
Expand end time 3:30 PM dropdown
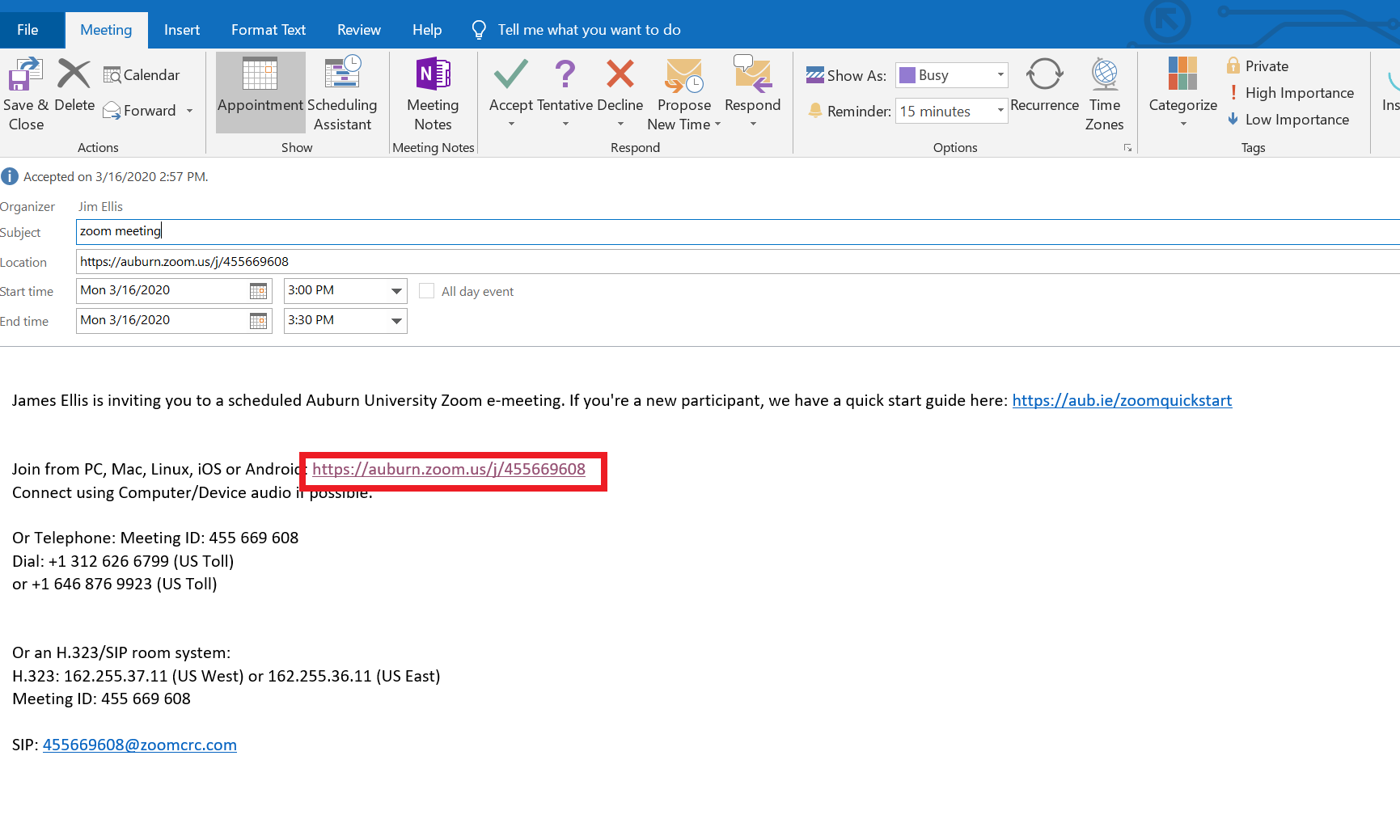click(x=396, y=321)
